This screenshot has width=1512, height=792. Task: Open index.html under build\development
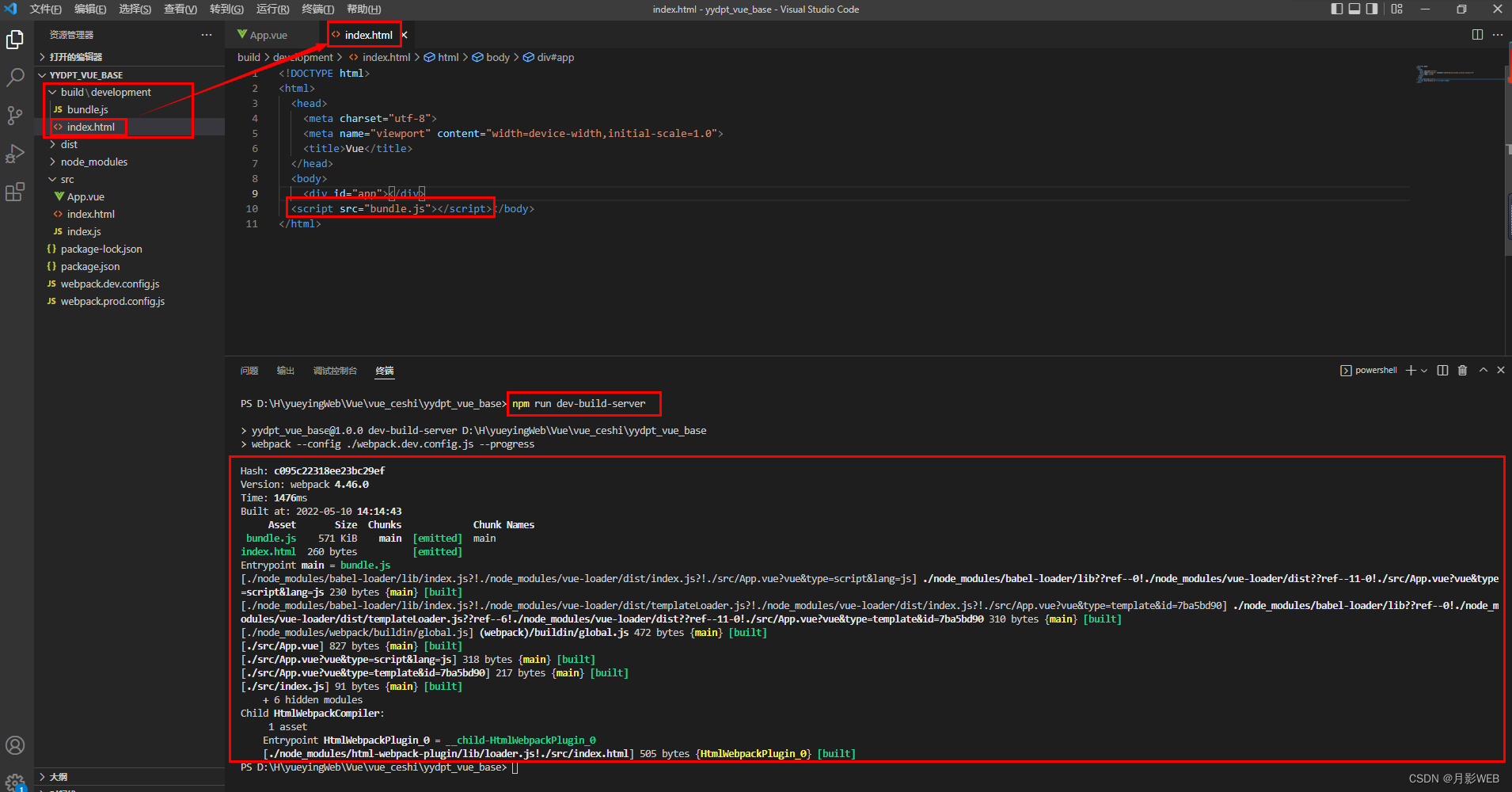(130, 127)
